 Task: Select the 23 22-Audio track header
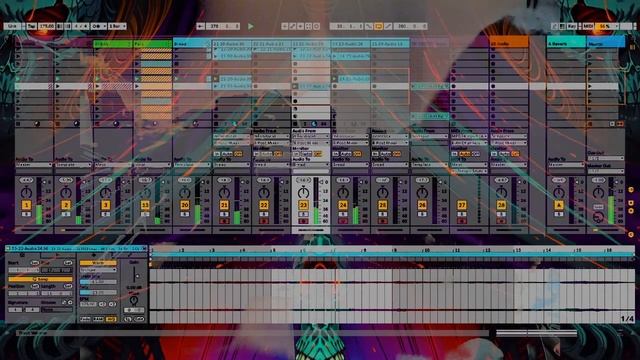click(x=311, y=44)
